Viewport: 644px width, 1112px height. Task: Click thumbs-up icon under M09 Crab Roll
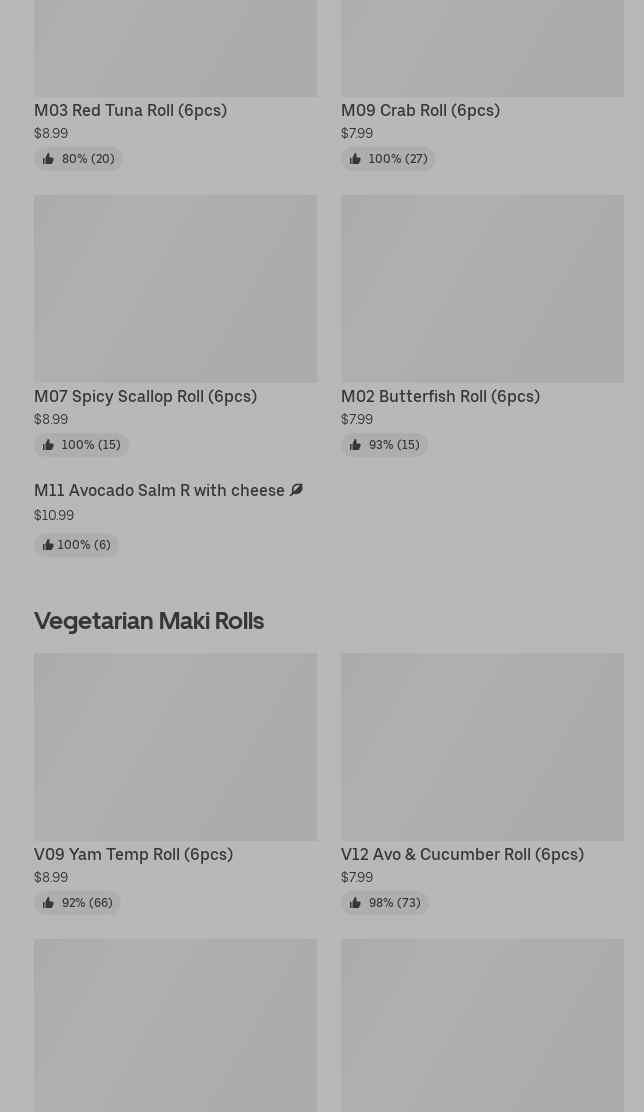pos(355,159)
